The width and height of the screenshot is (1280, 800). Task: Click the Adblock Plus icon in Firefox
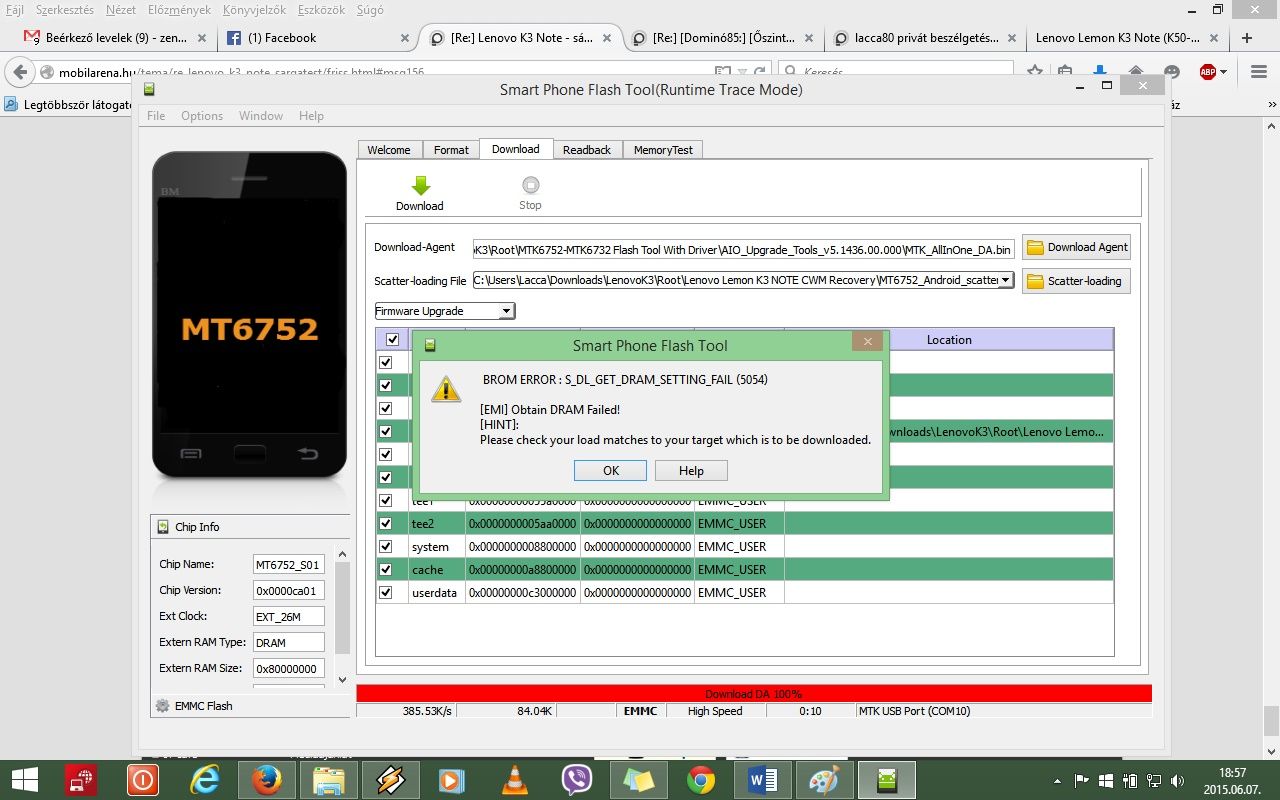pyautogui.click(x=1208, y=72)
